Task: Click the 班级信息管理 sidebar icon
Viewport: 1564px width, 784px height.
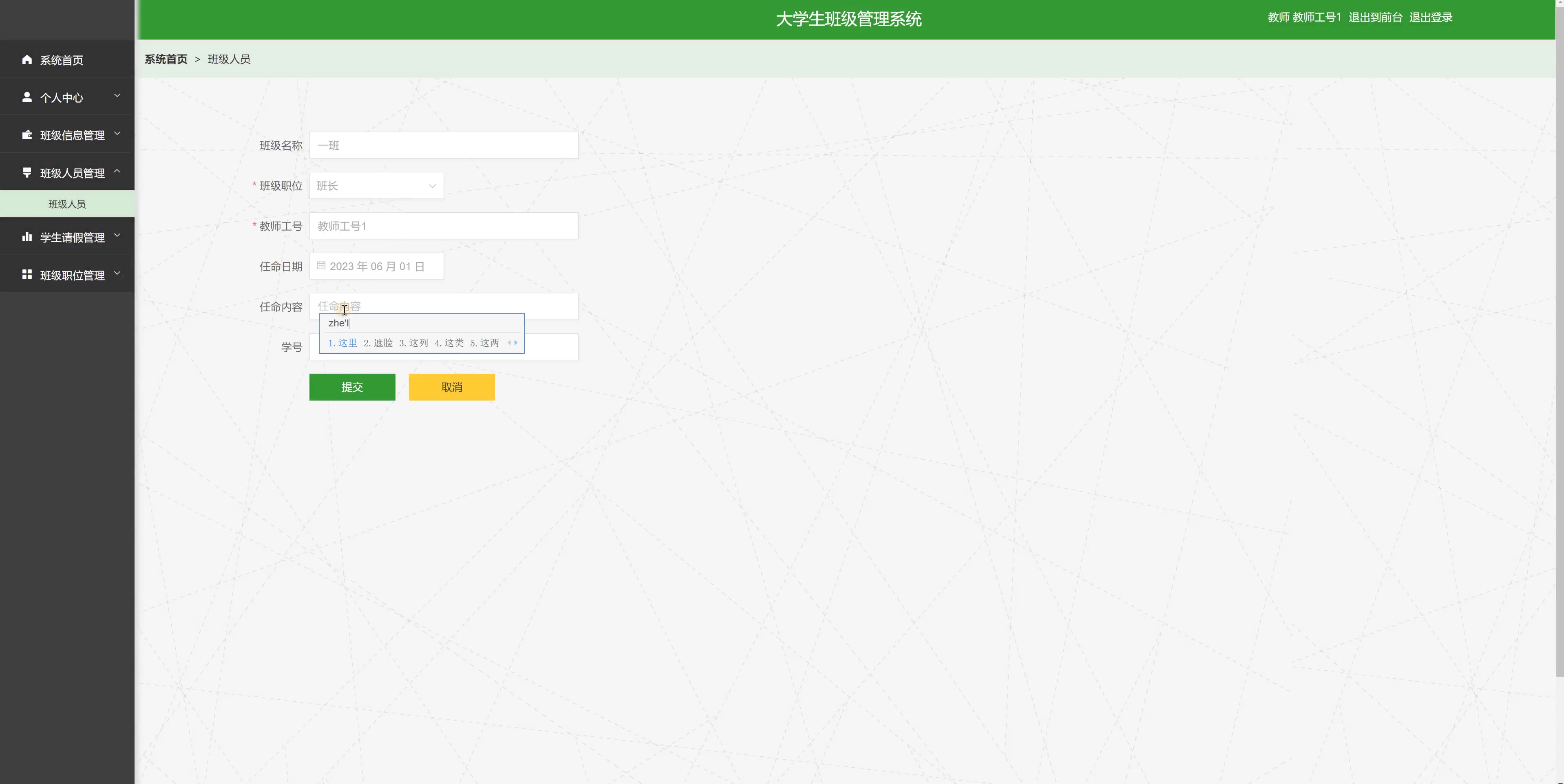Action: [27, 135]
